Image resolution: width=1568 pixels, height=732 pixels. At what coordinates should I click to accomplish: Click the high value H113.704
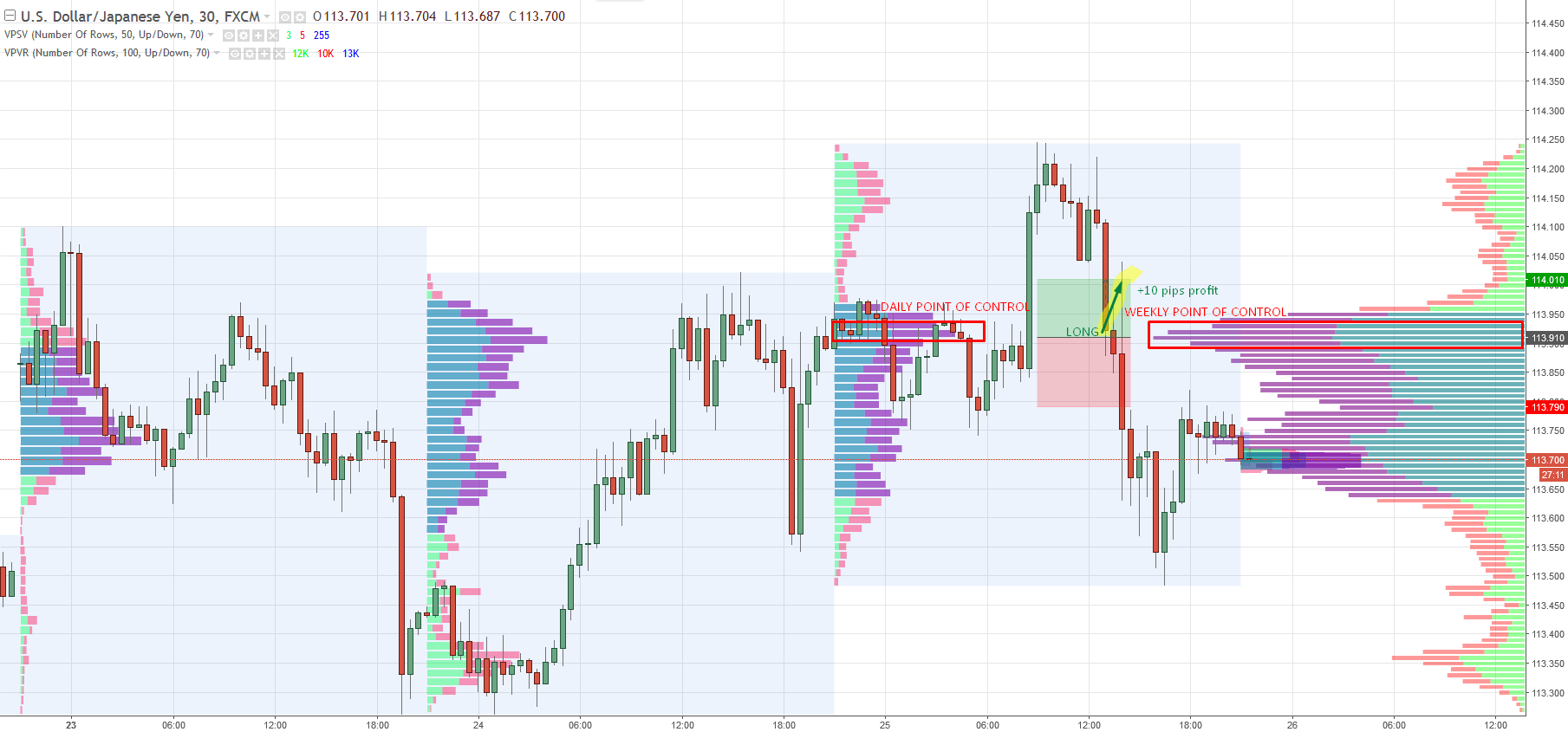click(x=407, y=16)
